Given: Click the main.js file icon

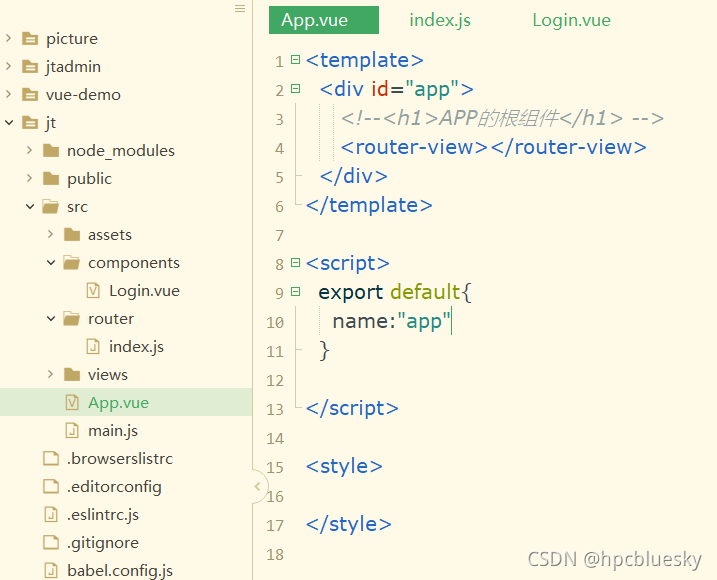Looking at the screenshot, I should pyautogui.click(x=72, y=430).
